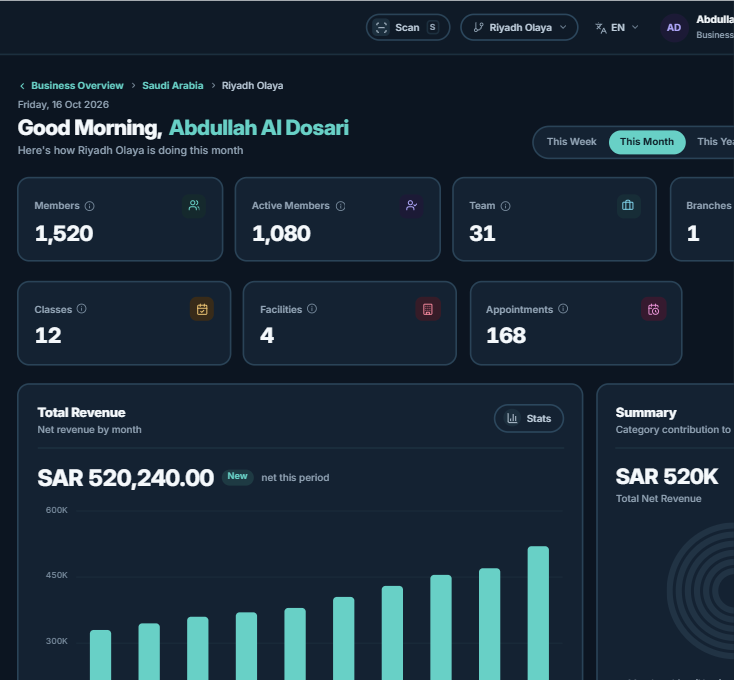Open Business Overview breadcrumb link
734x680 pixels.
coord(77,86)
